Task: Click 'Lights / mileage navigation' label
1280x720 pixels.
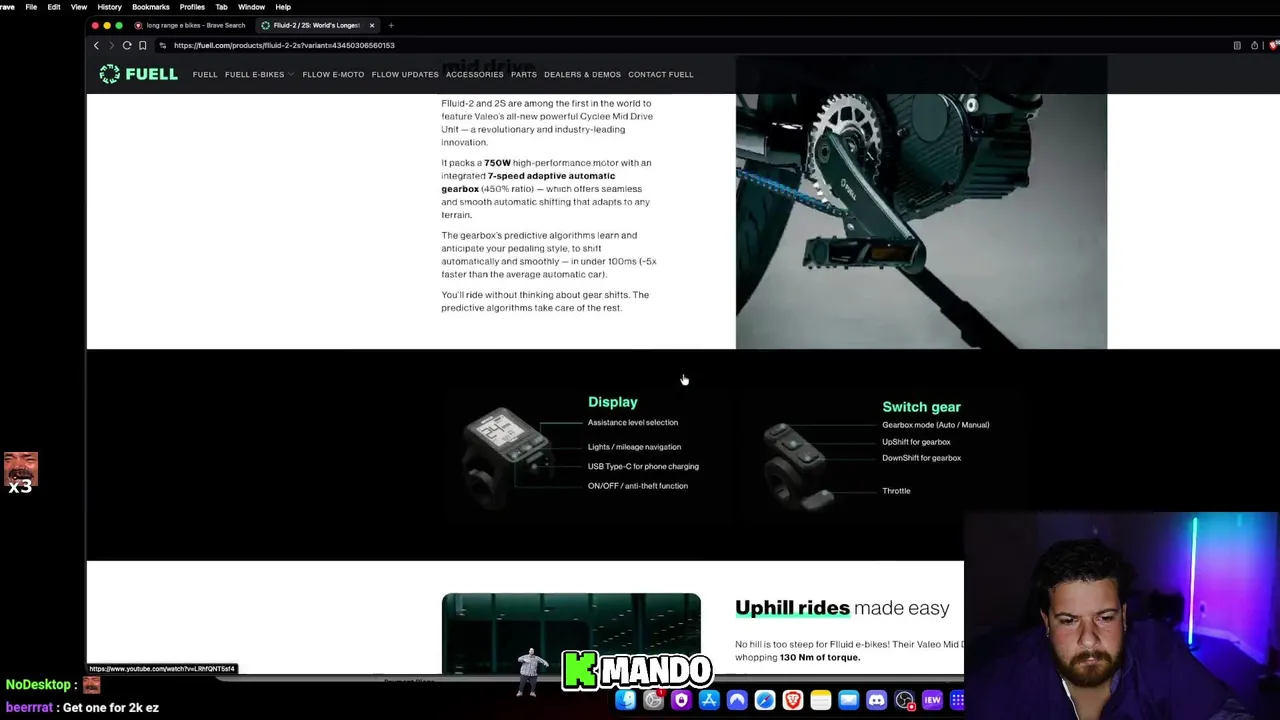Action: (634, 447)
